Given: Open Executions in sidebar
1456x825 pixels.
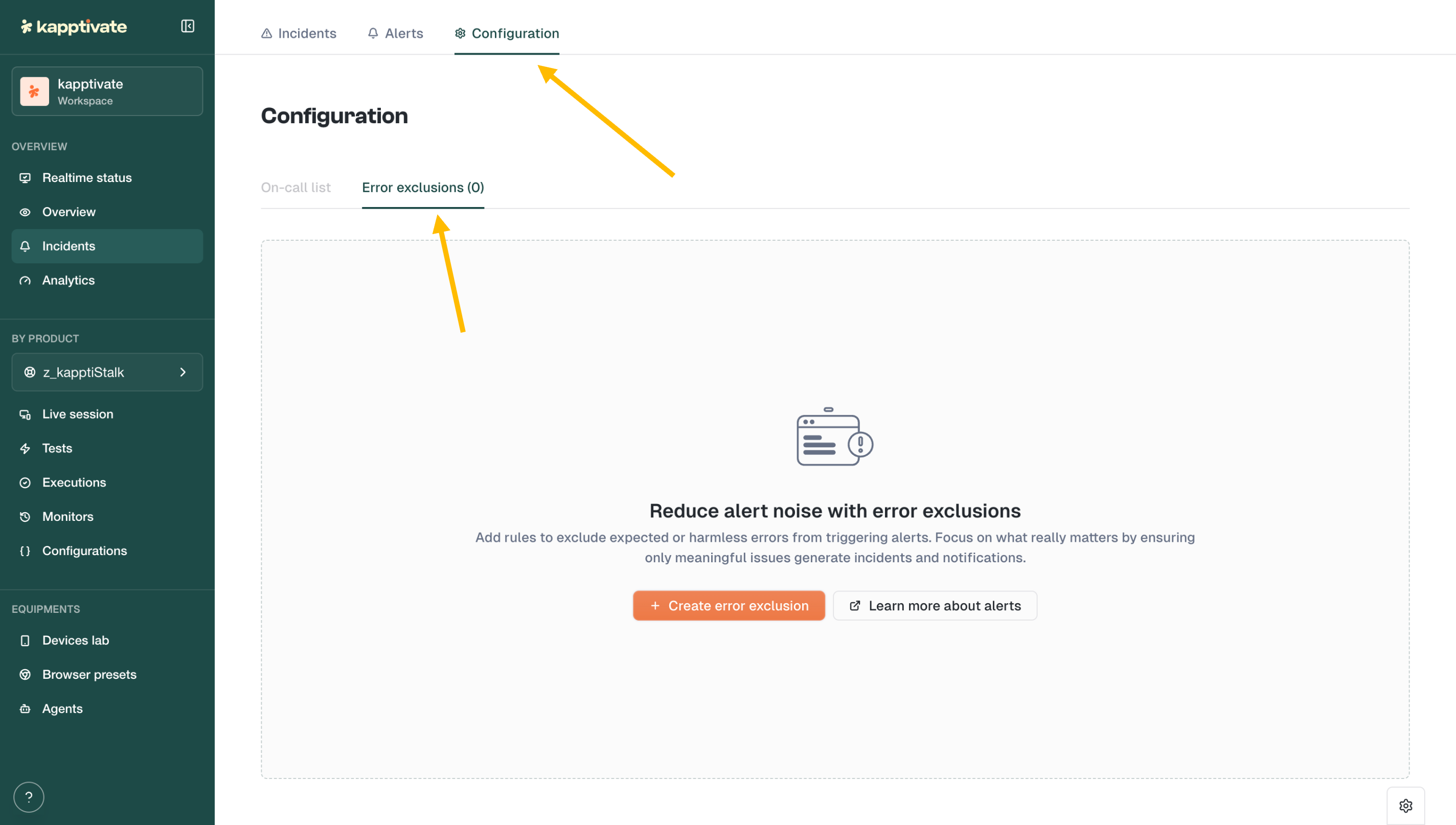Looking at the screenshot, I should [74, 483].
